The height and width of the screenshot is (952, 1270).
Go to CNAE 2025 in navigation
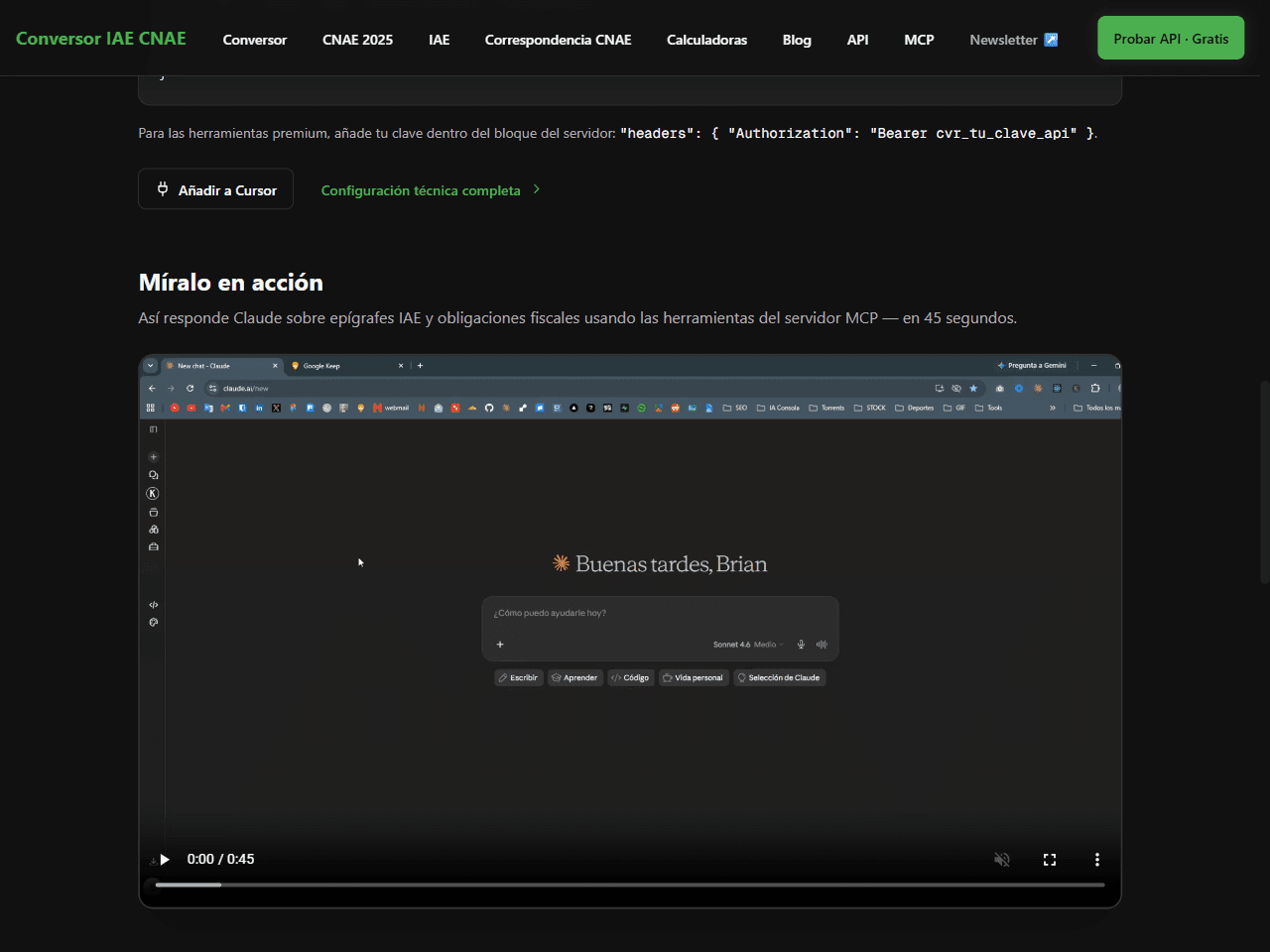click(357, 40)
